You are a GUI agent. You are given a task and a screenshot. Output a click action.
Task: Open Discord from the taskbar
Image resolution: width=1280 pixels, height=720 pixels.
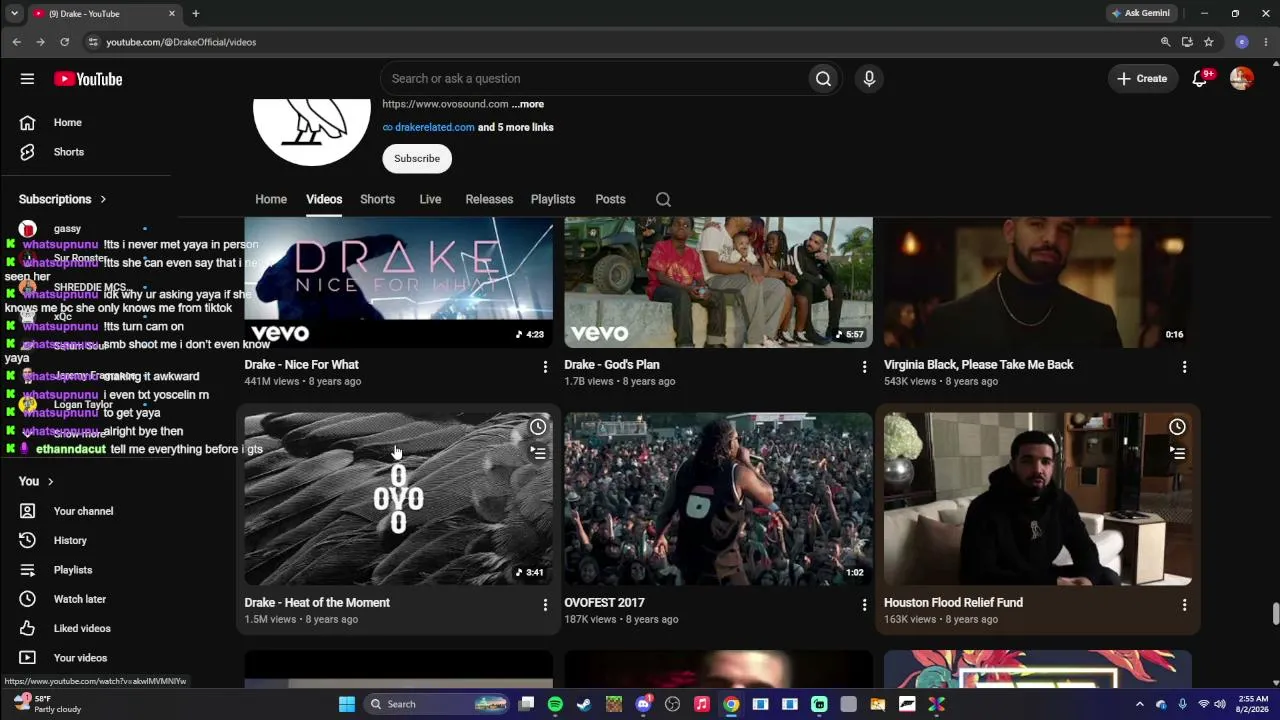point(643,704)
